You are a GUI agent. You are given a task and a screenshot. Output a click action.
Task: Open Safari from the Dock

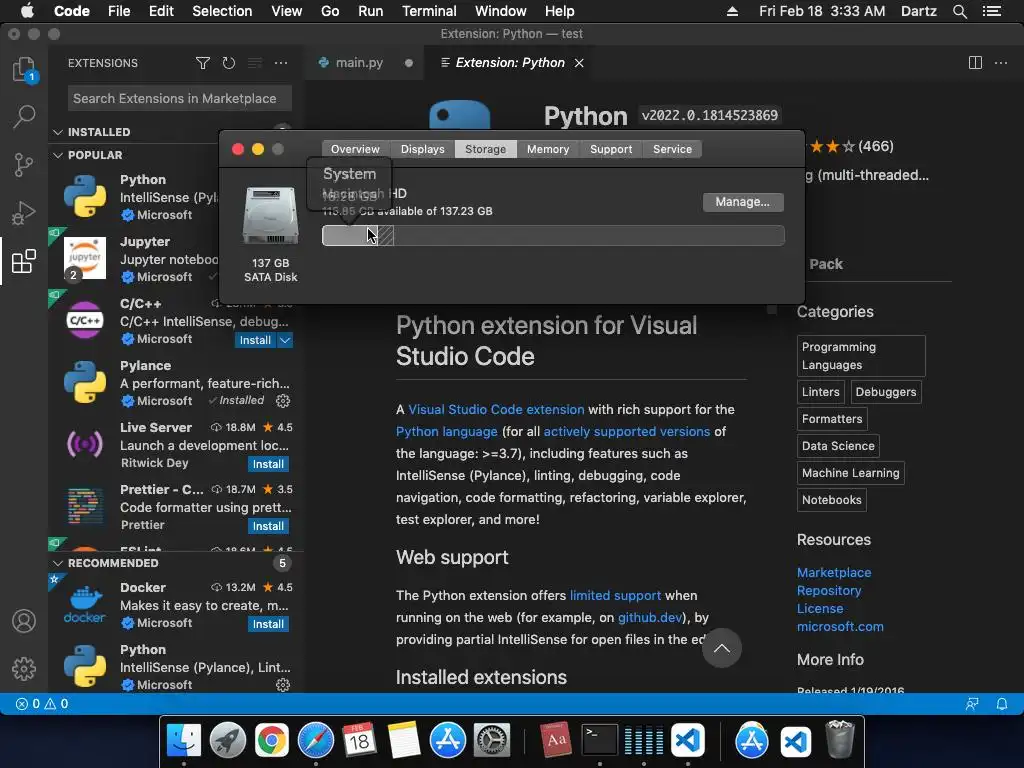click(x=315, y=740)
